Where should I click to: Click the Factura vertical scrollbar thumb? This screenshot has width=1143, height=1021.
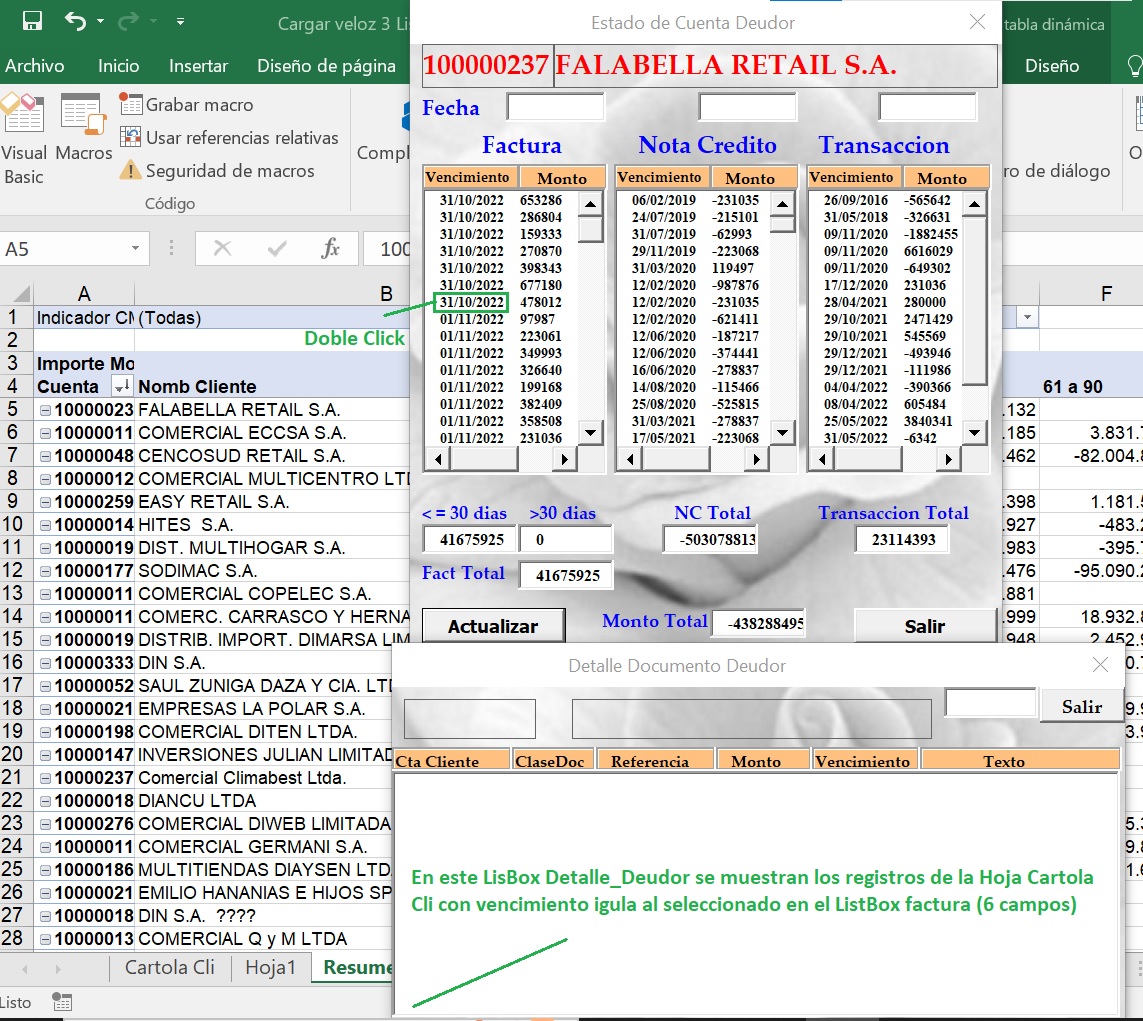tap(590, 229)
